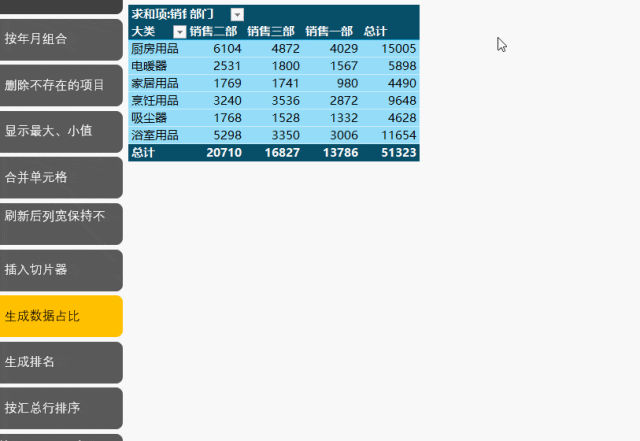The image size is (640, 441).
Task: Click the 插入切片器 button
Action: point(60,270)
